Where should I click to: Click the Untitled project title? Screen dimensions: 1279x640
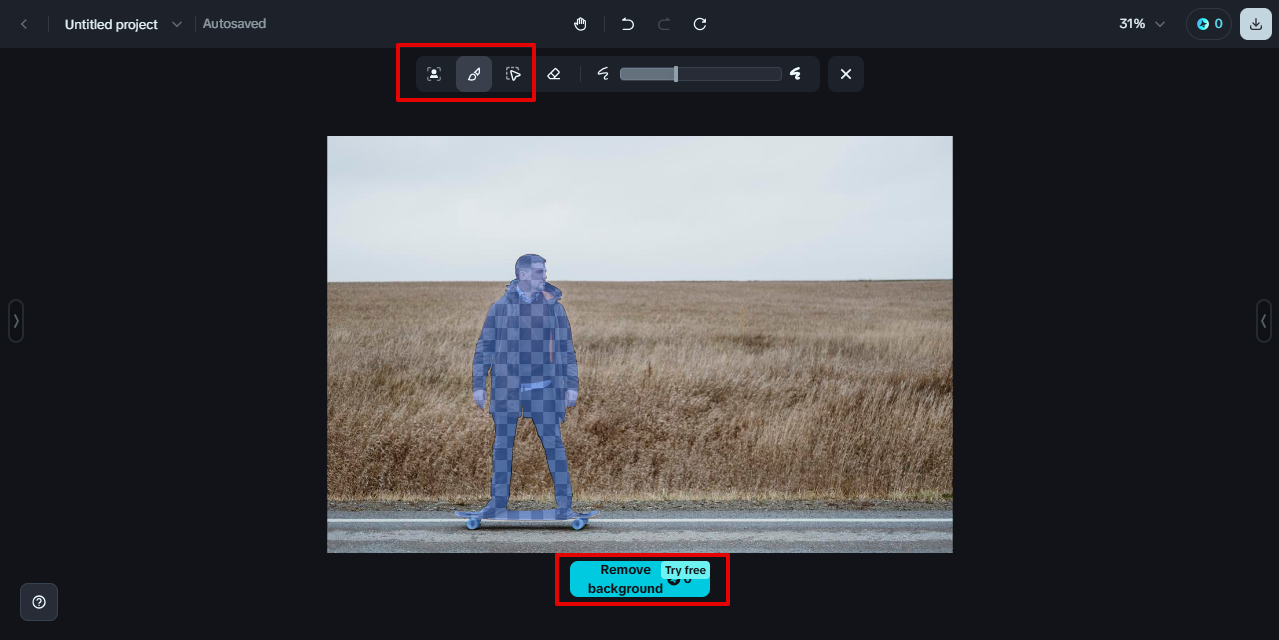tap(111, 24)
